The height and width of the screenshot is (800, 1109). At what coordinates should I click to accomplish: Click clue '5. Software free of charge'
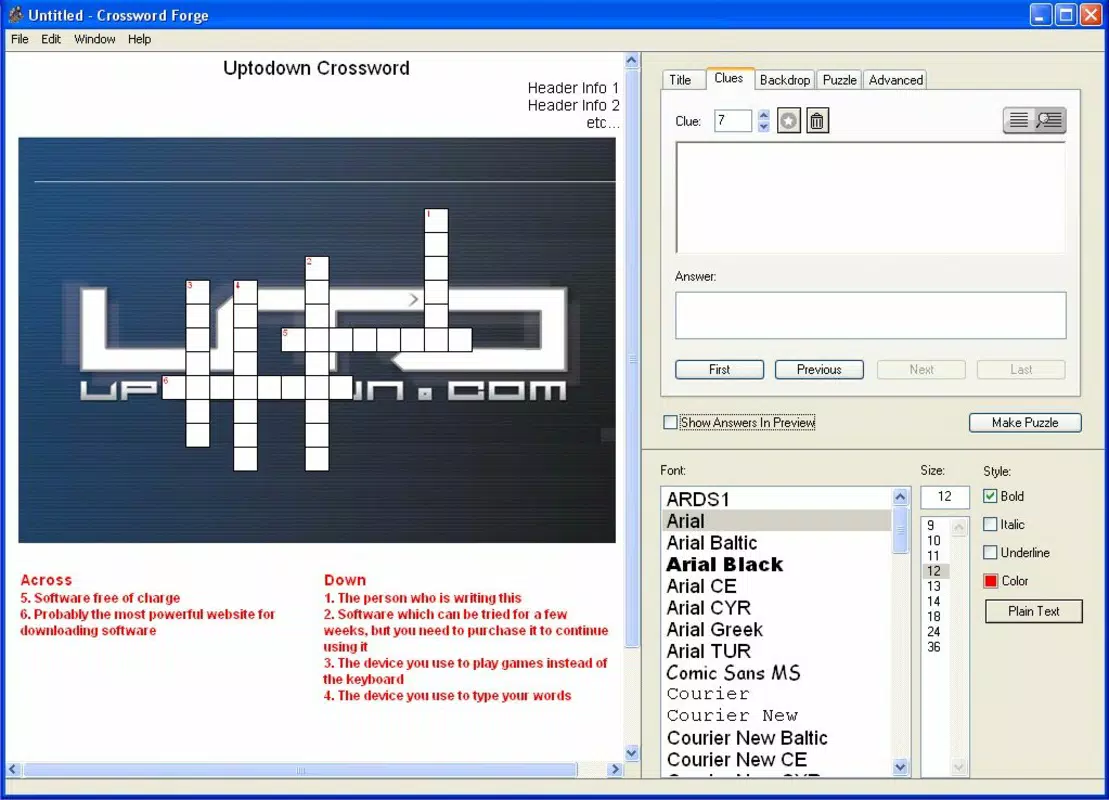click(x=100, y=598)
